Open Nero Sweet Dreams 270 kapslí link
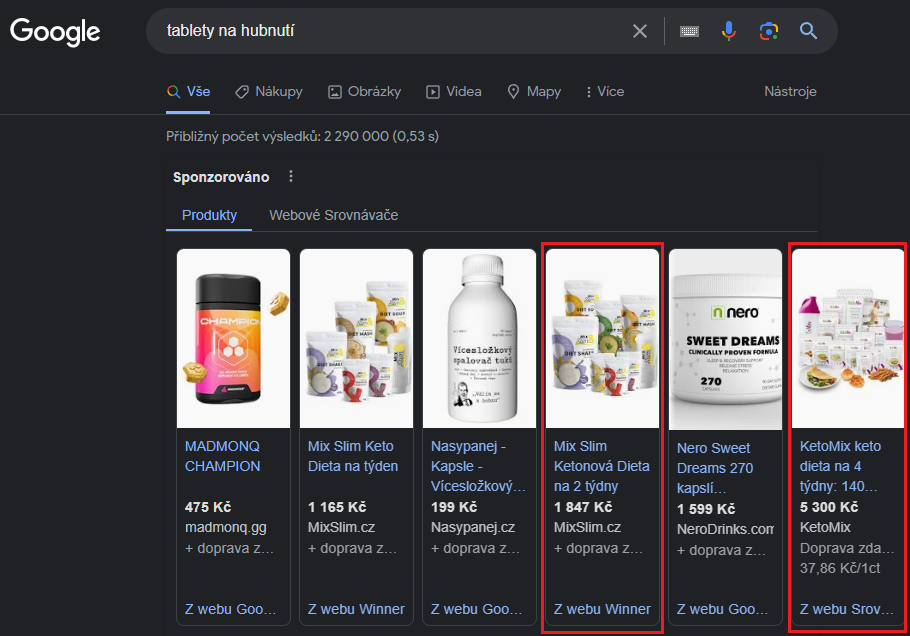 point(715,468)
